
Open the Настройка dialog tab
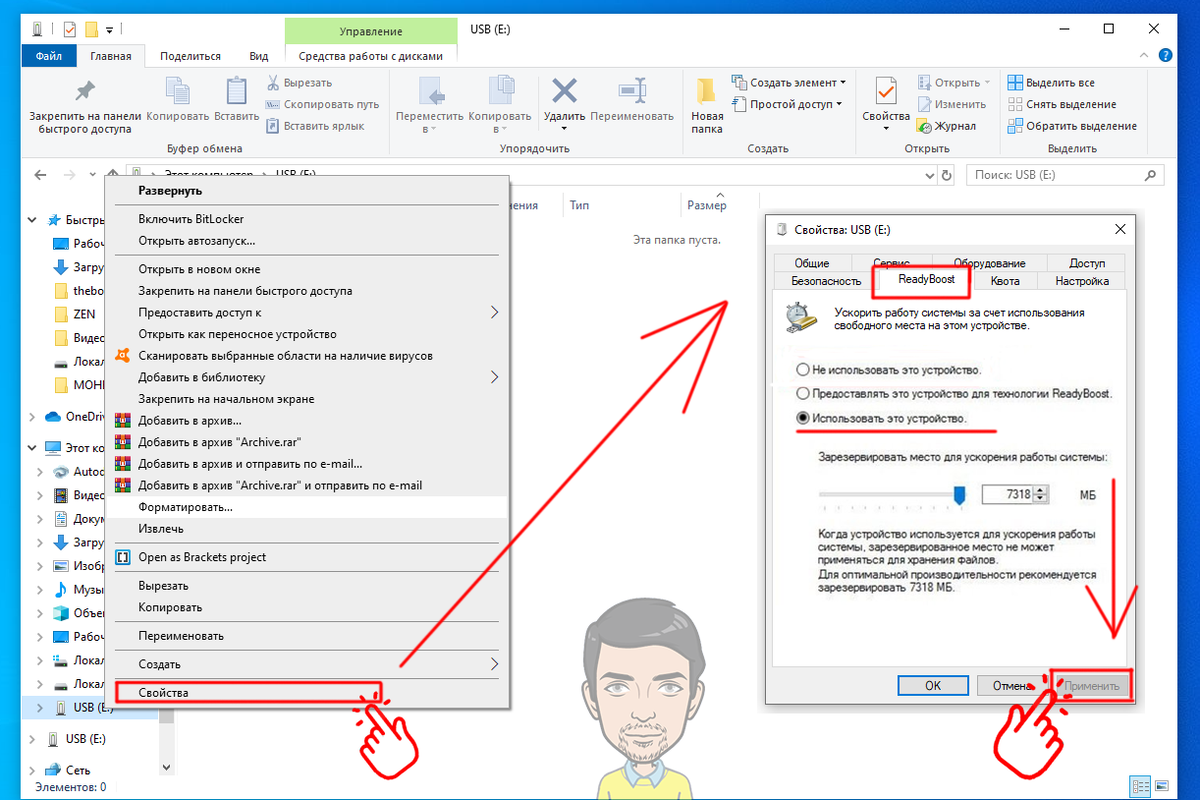point(1082,281)
